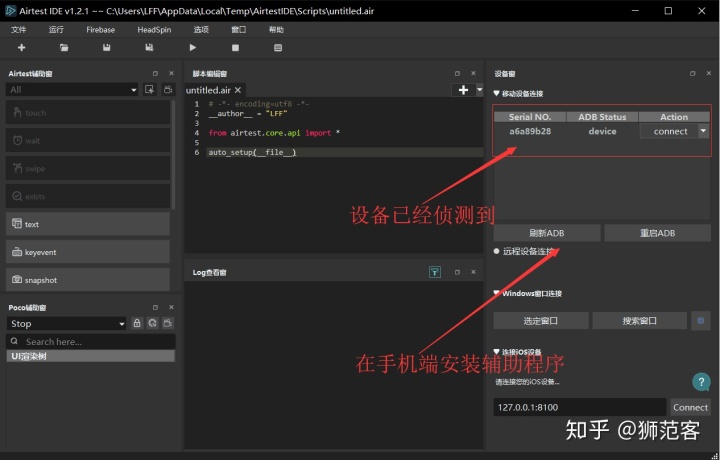Image resolution: width=720 pixels, height=460 pixels.
Task: Click the Poco Search here field
Action: 91,342
